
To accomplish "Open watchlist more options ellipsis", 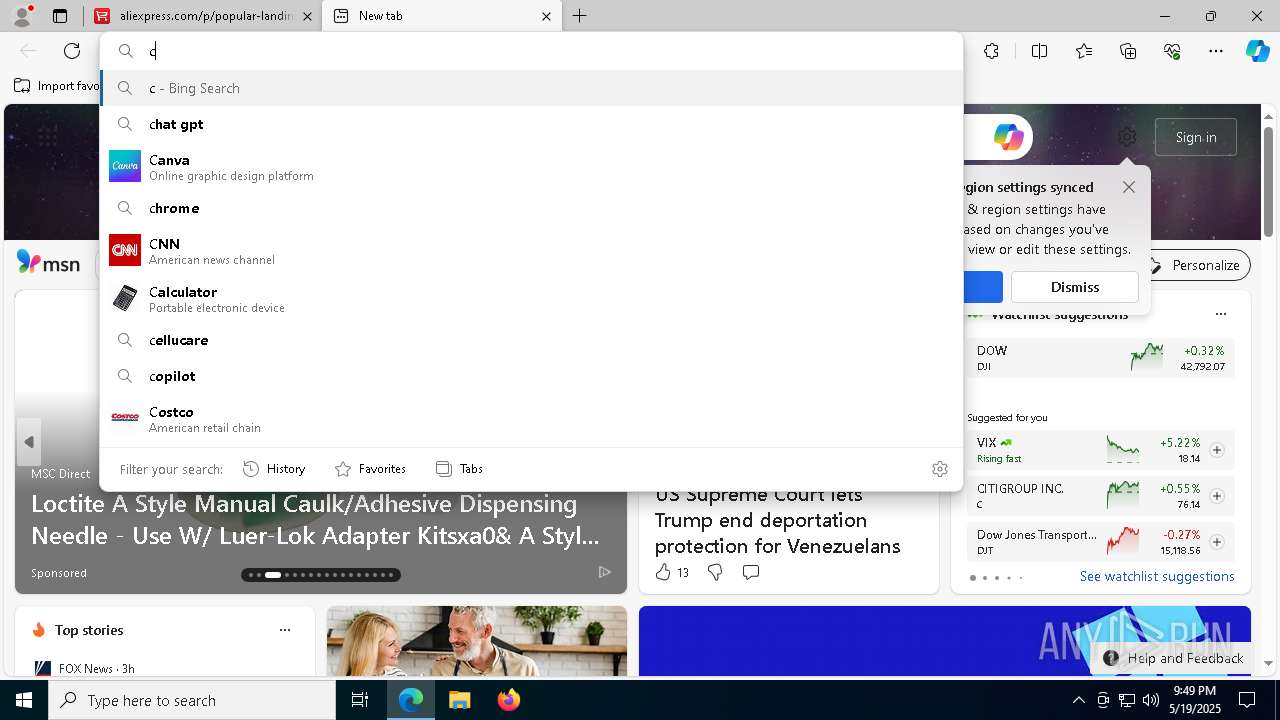I will pyautogui.click(x=1221, y=314).
